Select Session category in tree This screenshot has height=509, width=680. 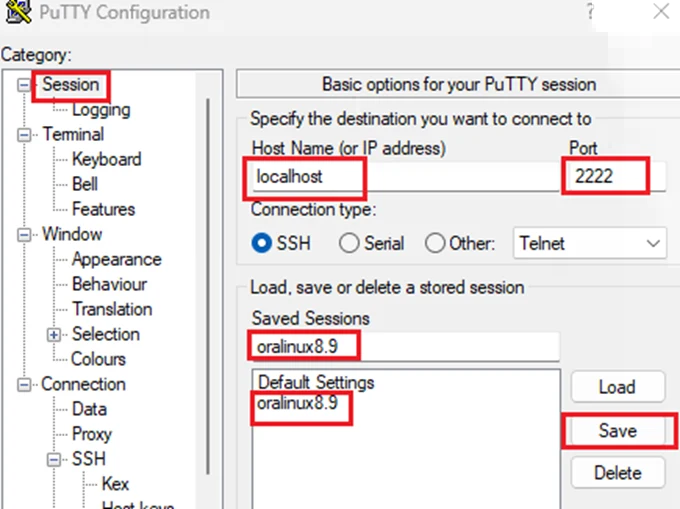pyautogui.click(x=71, y=85)
